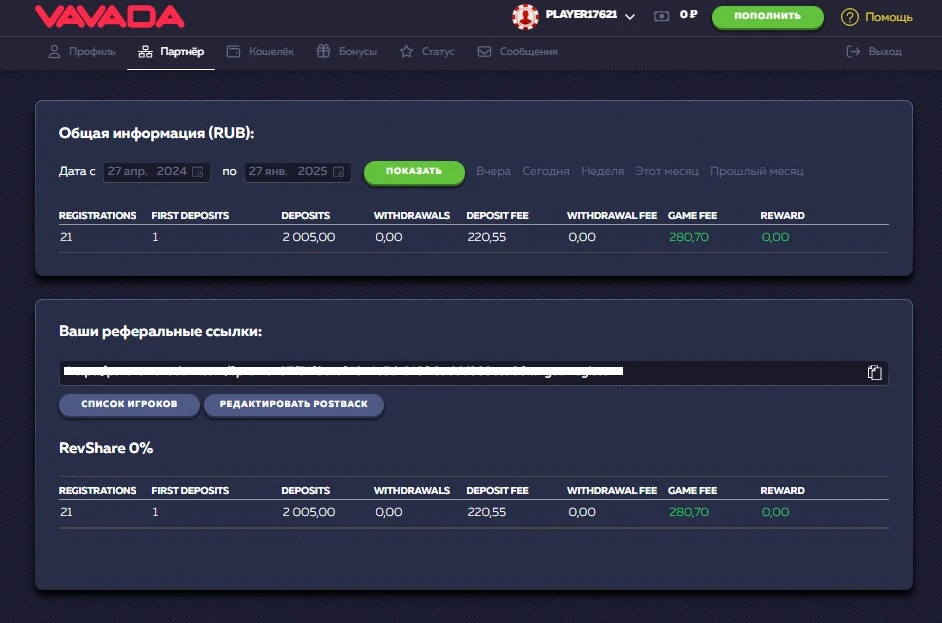942x623 pixels.
Task: Click the GAME FEE column header in general info
Action: (692, 216)
